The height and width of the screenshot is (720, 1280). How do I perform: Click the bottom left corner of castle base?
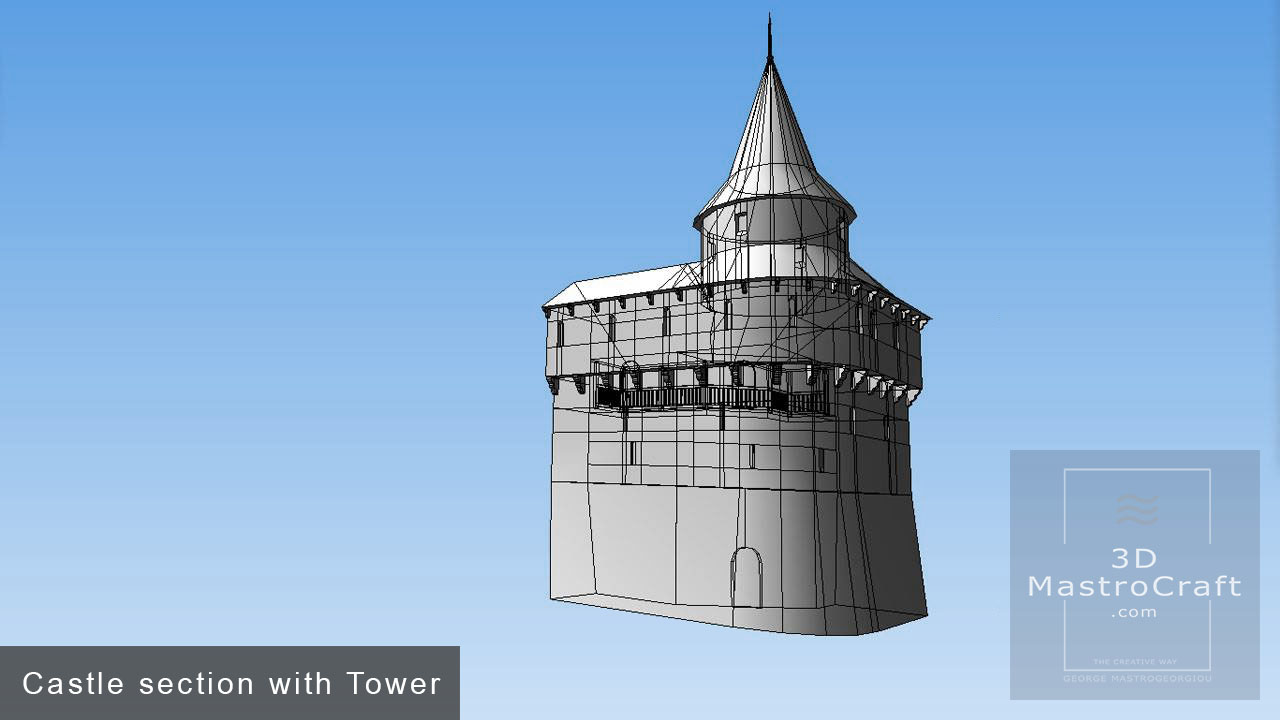553,597
